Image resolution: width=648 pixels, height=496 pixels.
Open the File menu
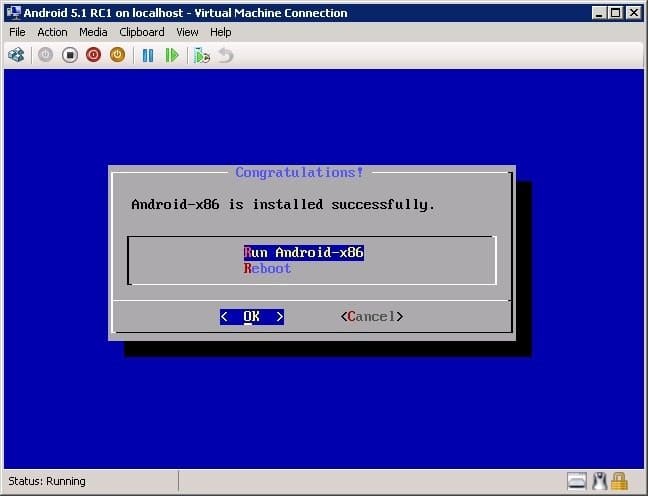click(x=17, y=32)
